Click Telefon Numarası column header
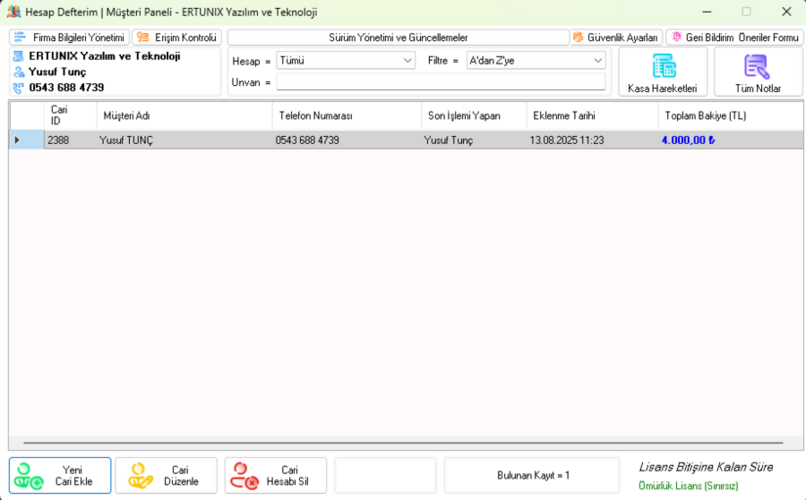Image resolution: width=806 pixels, height=500 pixels. pos(347,116)
